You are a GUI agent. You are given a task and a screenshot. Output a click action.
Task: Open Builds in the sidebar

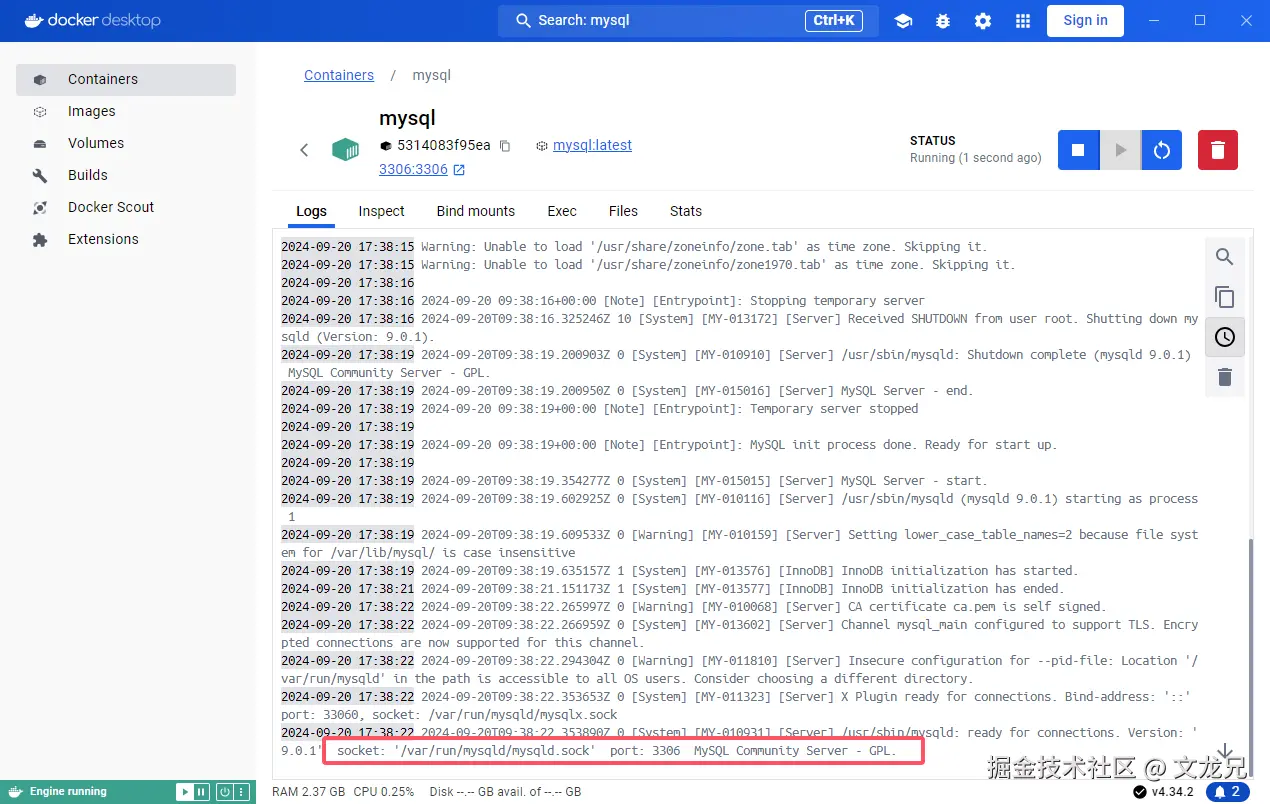[126, 175]
